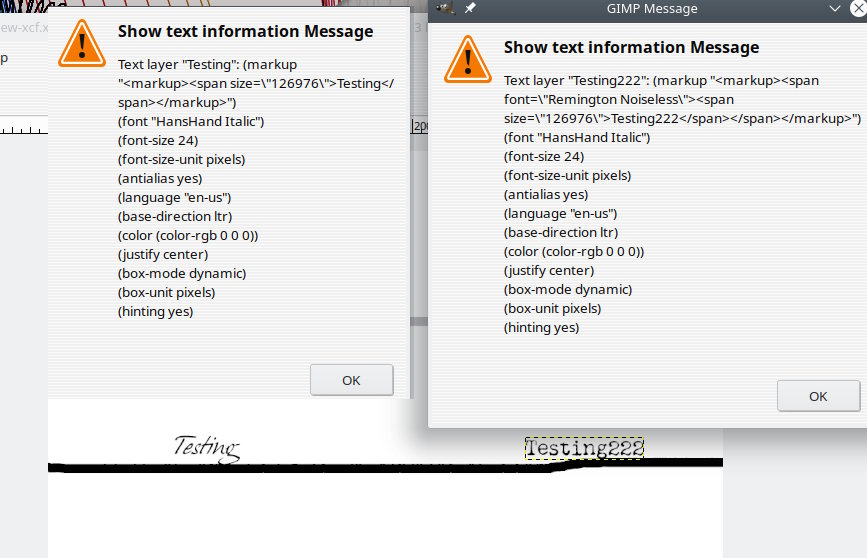Image resolution: width=867 pixels, height=558 pixels.
Task: Click "(font "HansHand Italic")" in the "Testing222" layer dialog
Action: 577,138
